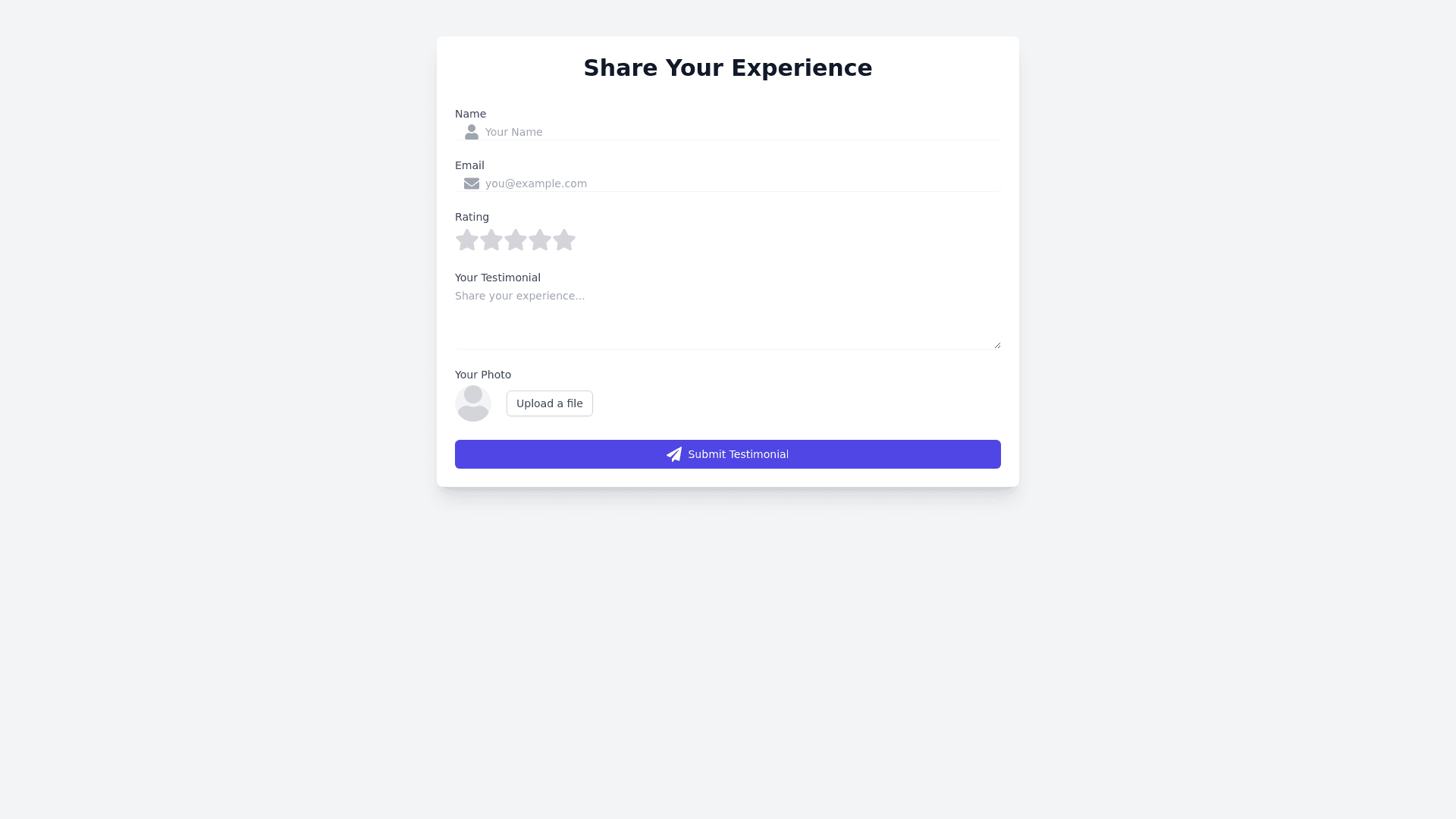
Task: Click the paper plane icon
Action: [674, 454]
